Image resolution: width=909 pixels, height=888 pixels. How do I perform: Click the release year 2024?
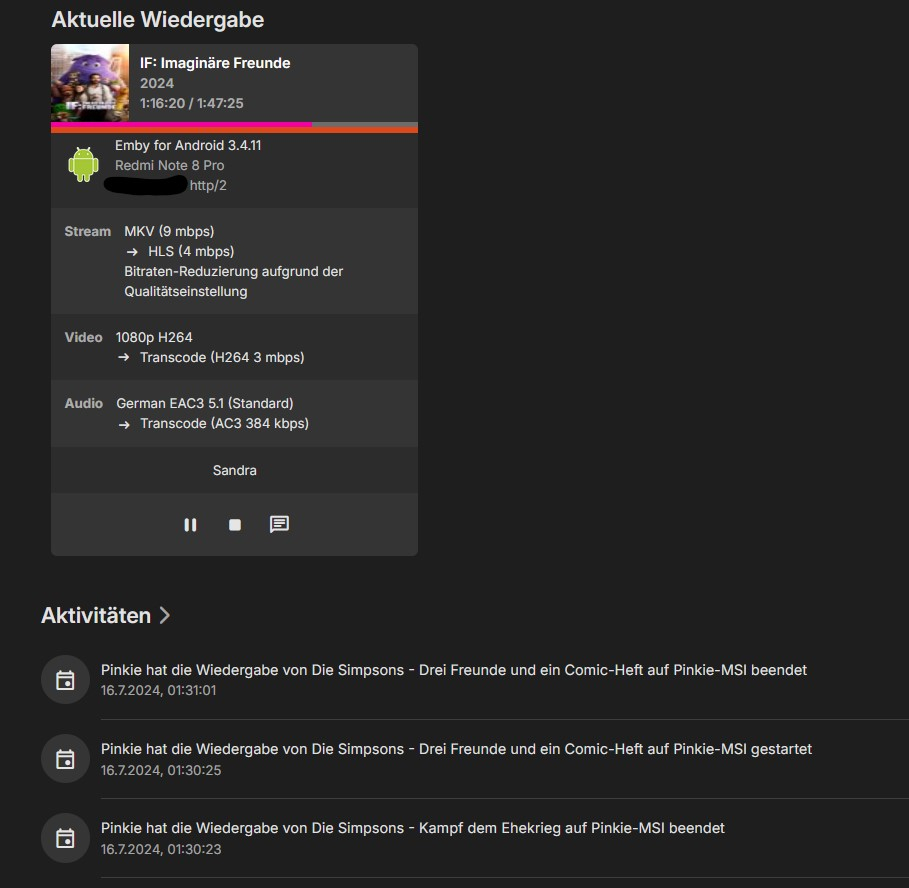pyautogui.click(x=157, y=83)
